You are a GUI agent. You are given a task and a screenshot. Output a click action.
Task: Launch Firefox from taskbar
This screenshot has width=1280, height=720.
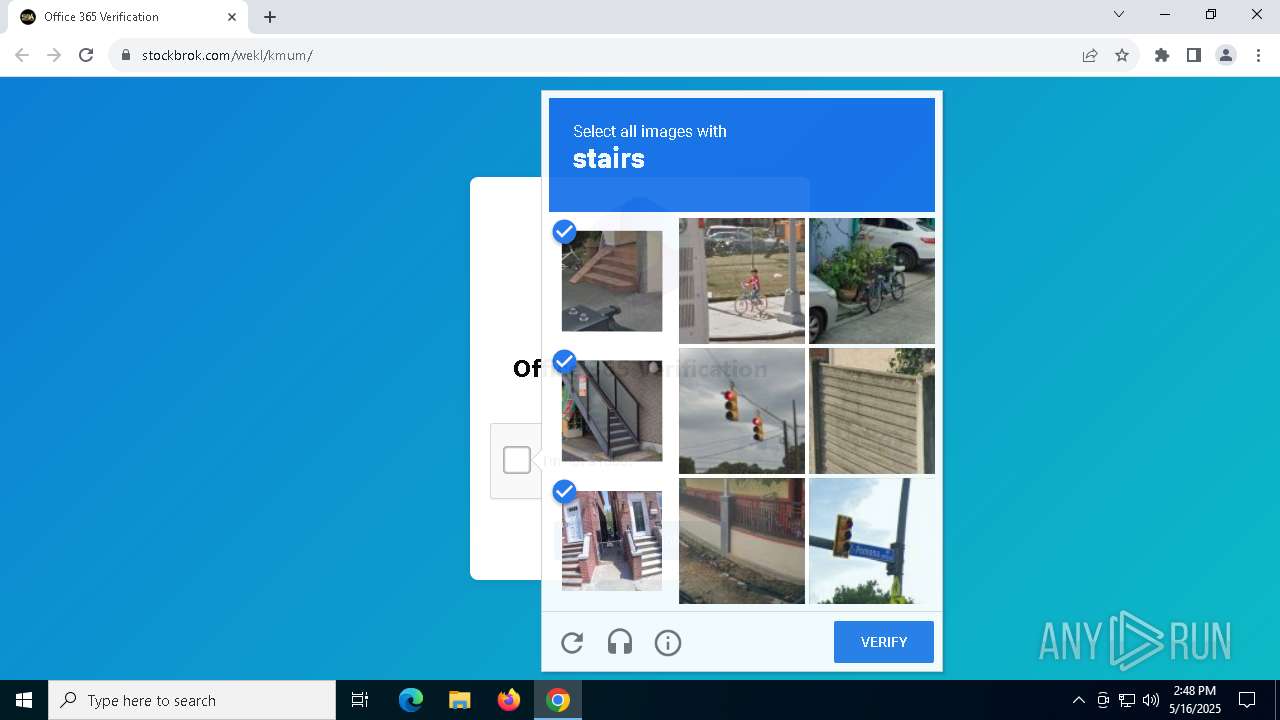pos(509,700)
